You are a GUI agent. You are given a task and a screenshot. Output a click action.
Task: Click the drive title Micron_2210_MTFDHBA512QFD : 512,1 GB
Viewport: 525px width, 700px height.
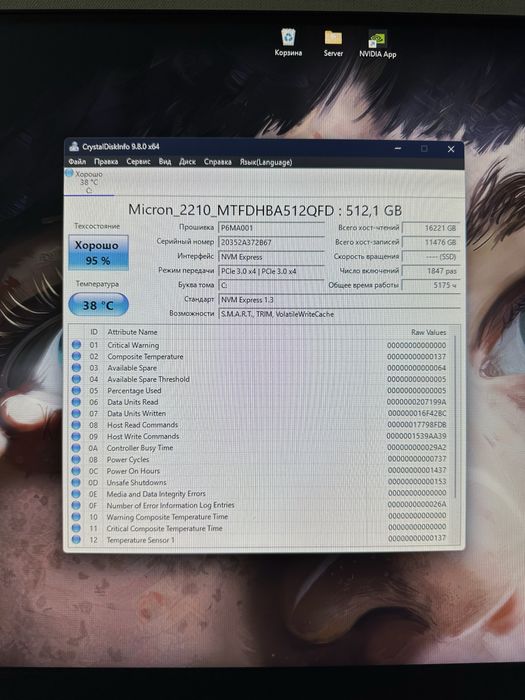265,210
